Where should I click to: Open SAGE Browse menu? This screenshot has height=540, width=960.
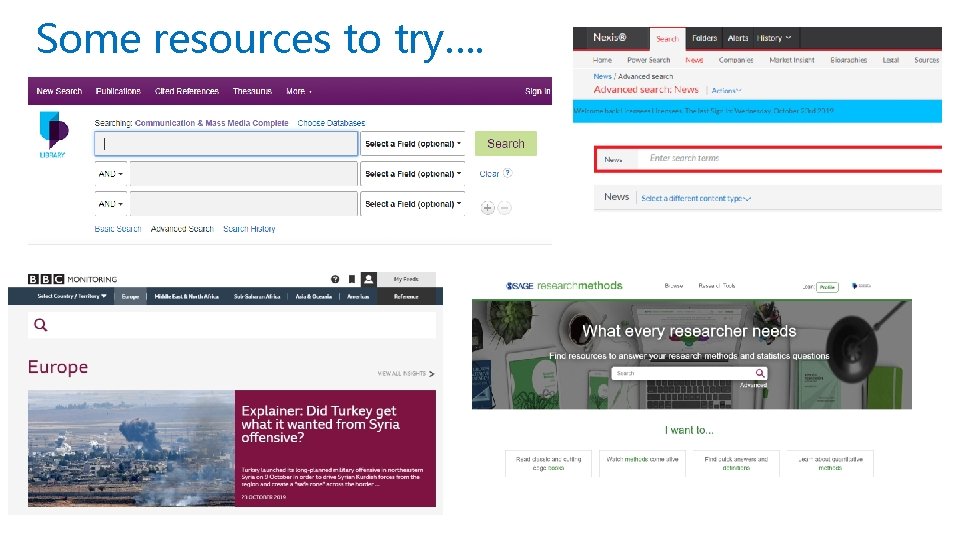tap(673, 286)
